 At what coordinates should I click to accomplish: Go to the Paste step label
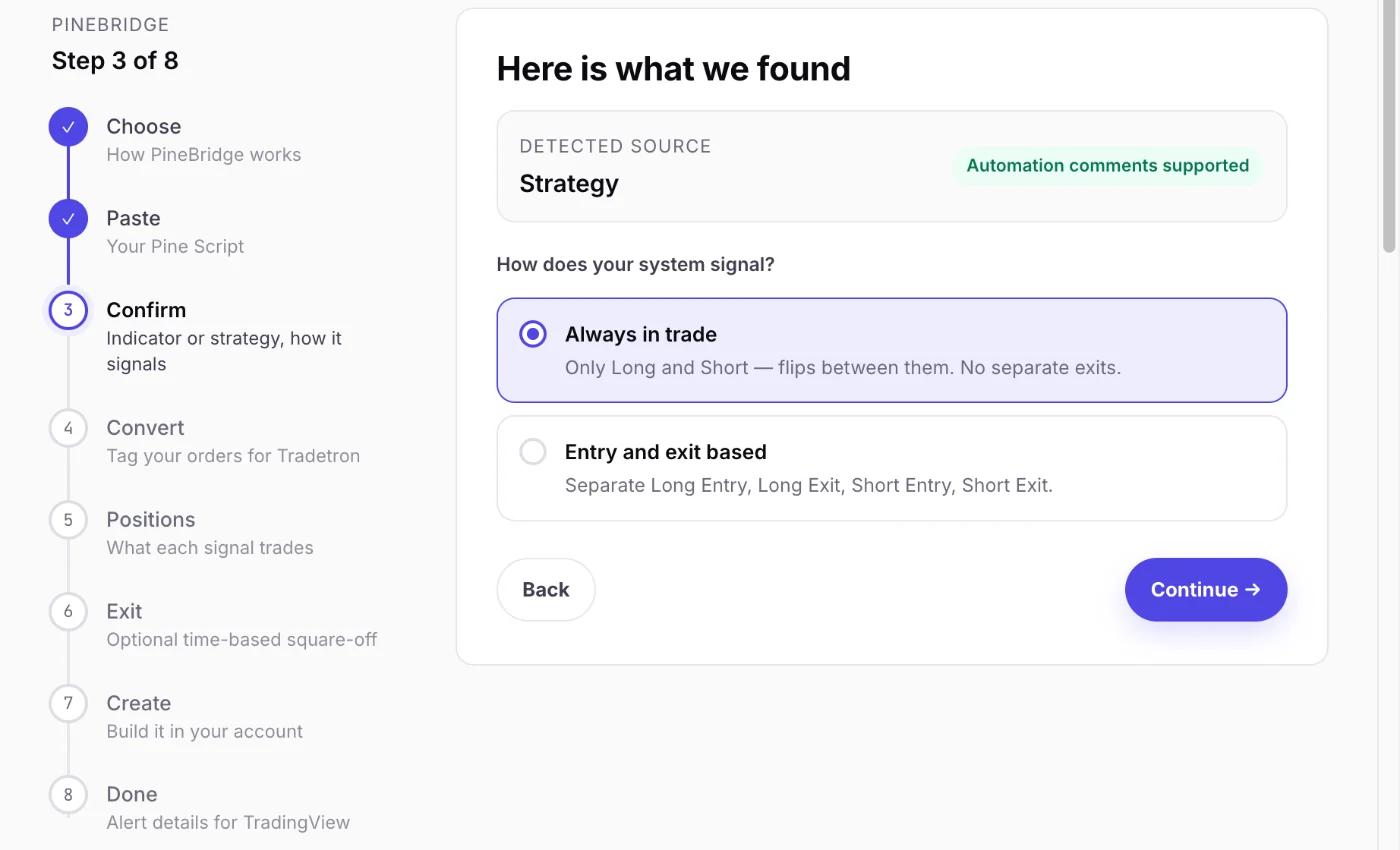[133, 218]
